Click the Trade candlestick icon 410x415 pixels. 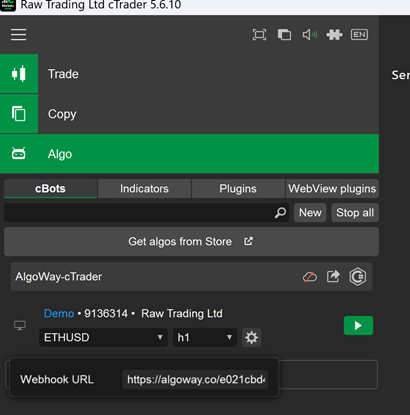(x=19, y=74)
